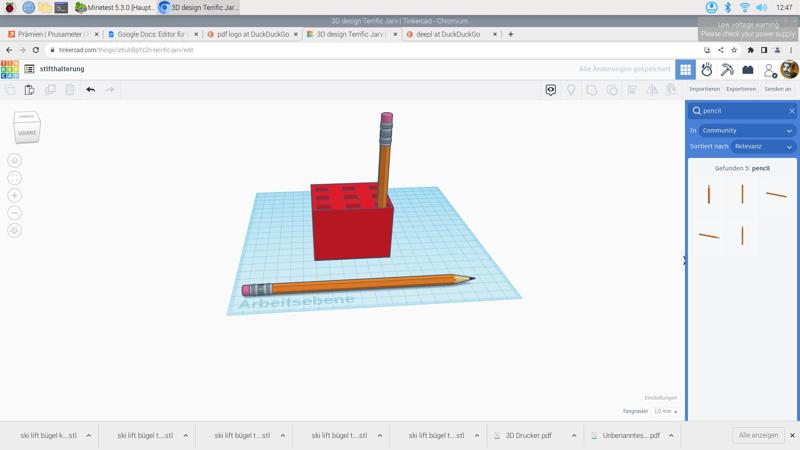The width and height of the screenshot is (800, 450).
Task: Zoom in with the plus button
Action: (14, 195)
